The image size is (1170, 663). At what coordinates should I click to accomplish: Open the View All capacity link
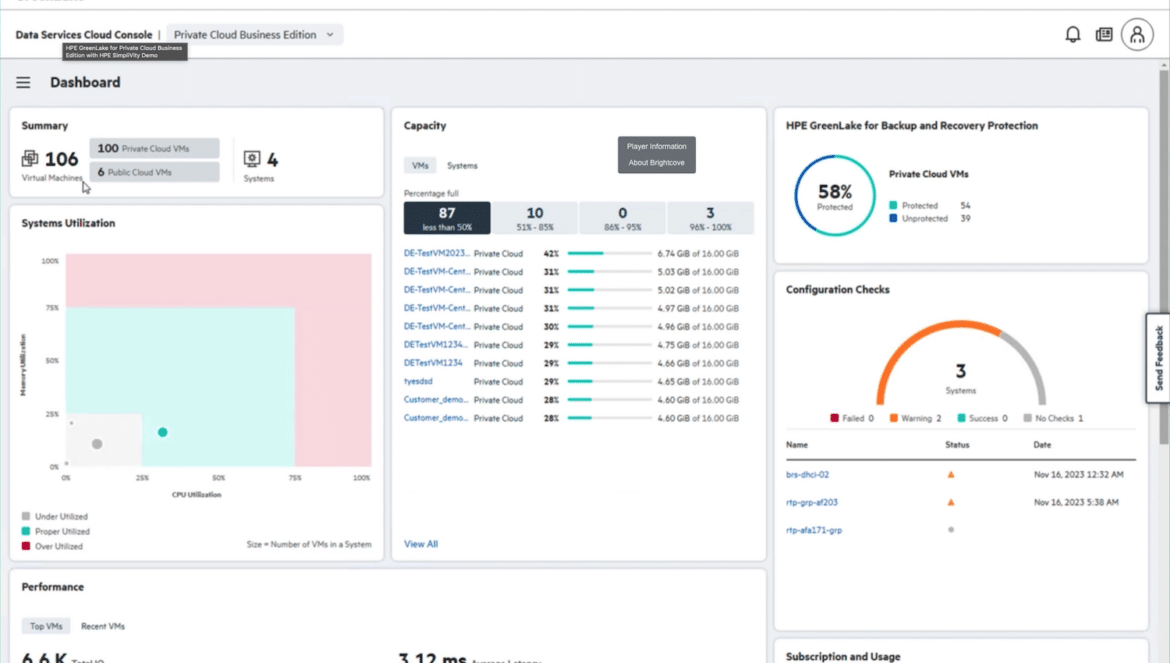tap(421, 544)
